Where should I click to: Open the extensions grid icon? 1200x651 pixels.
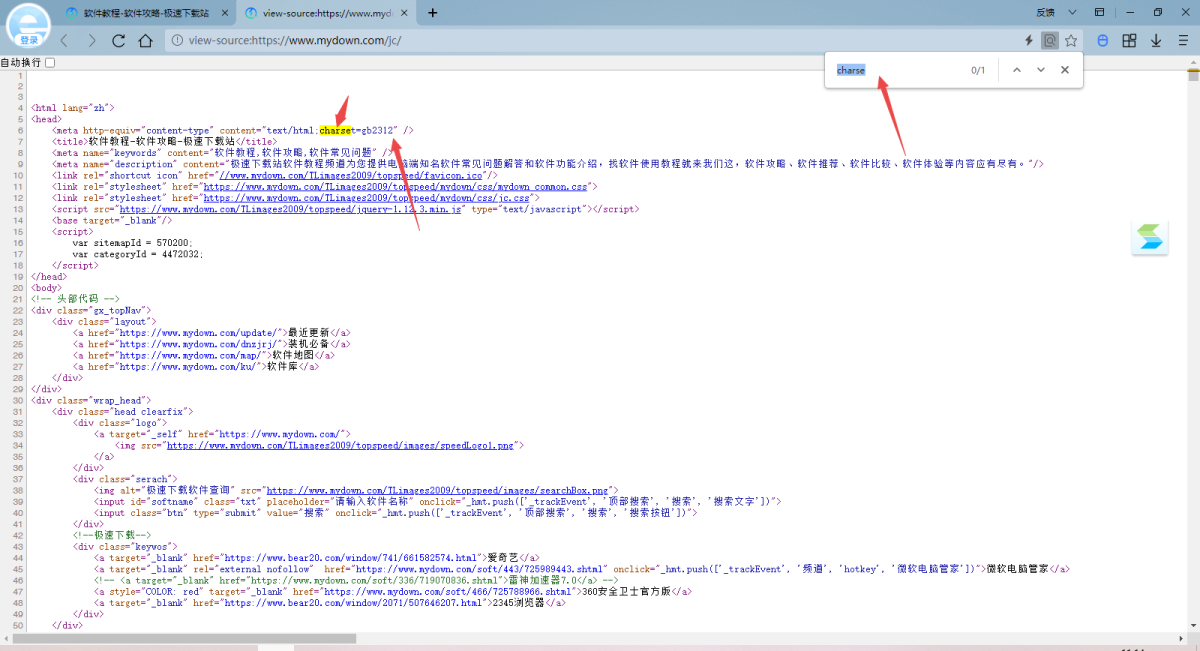pos(1129,41)
